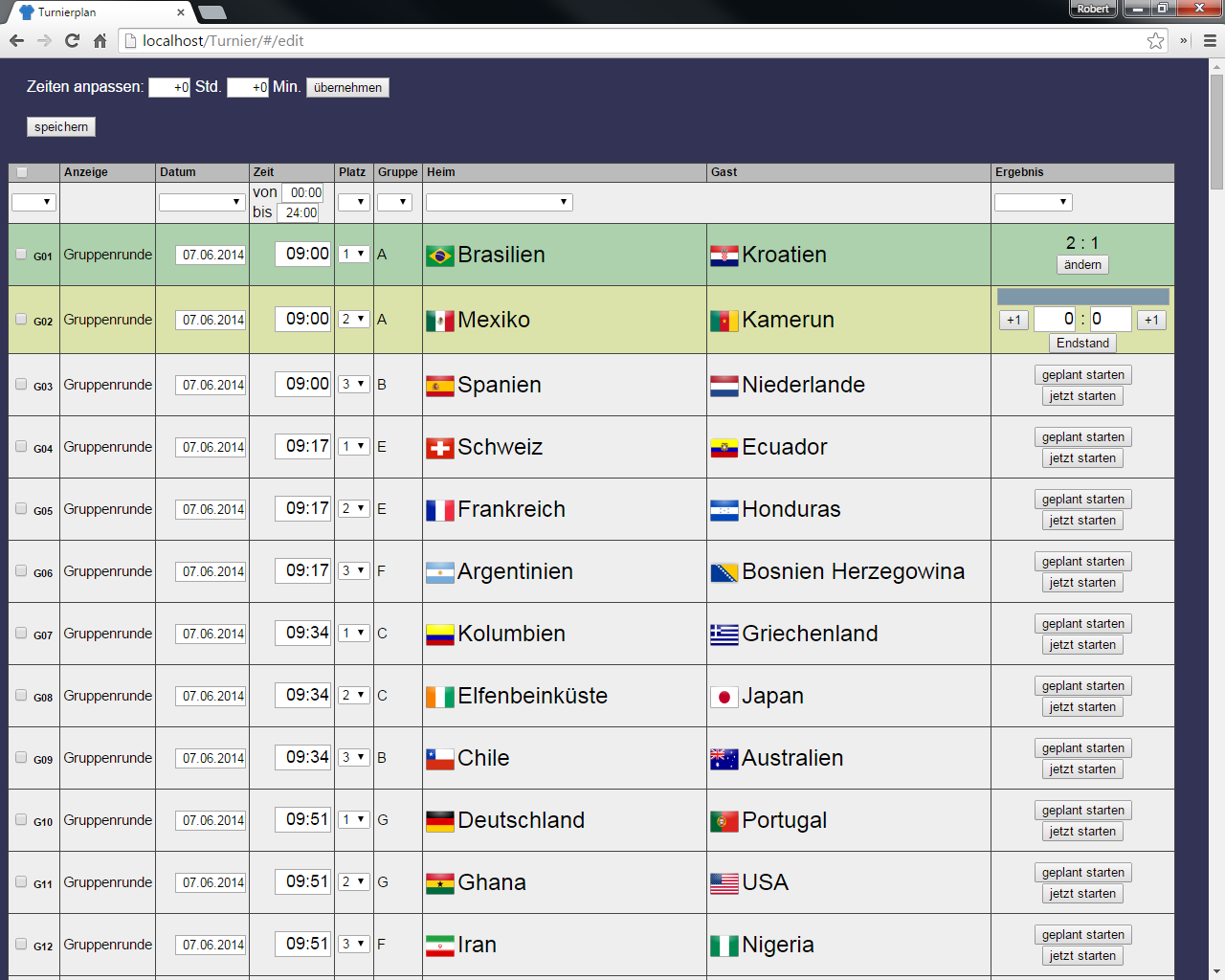The image size is (1225, 980).
Task: Click the Niederlande flag icon
Action: [724, 386]
